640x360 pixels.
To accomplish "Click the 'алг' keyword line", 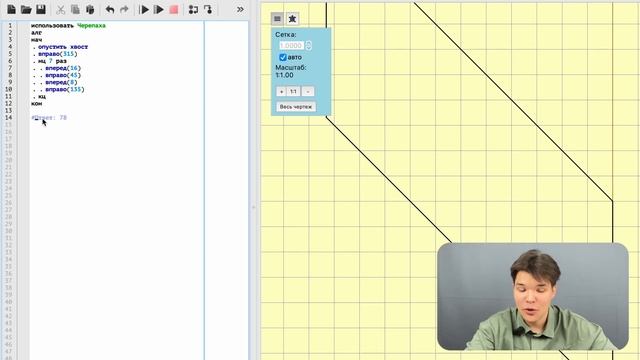I will (x=37, y=33).
